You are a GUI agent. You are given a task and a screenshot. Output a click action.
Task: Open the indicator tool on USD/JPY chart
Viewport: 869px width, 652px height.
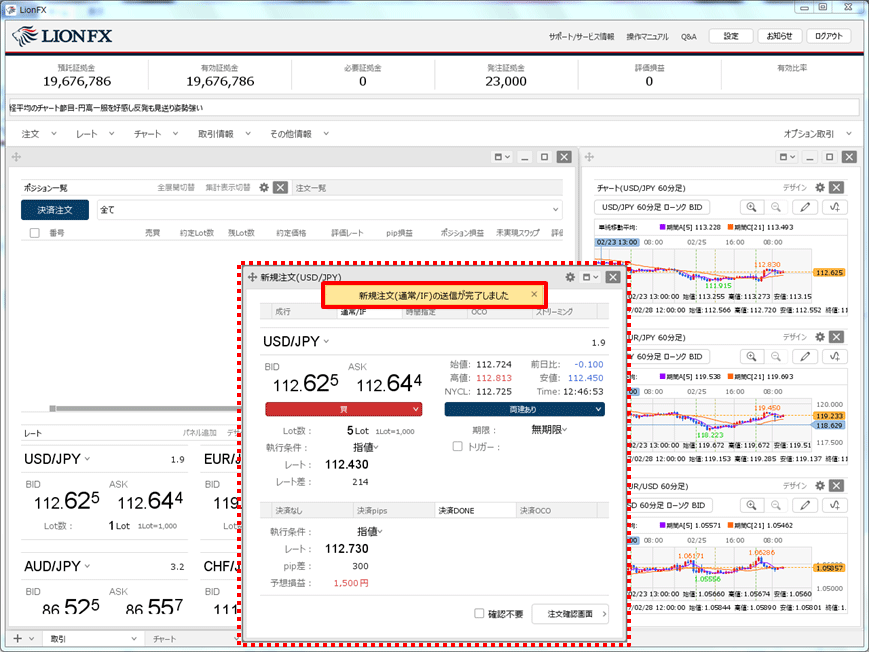tap(835, 207)
